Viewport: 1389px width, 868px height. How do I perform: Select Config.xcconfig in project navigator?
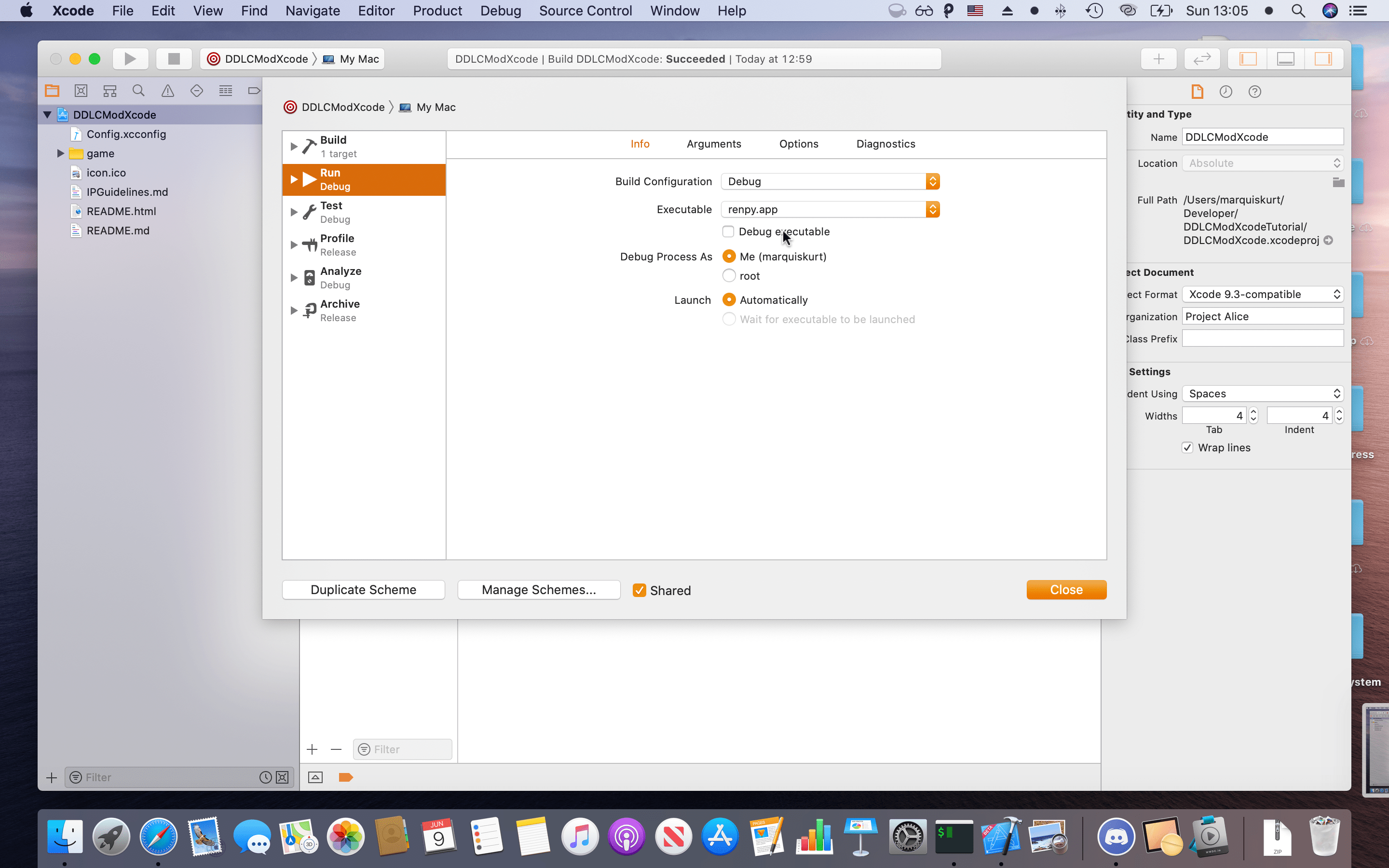(x=126, y=135)
